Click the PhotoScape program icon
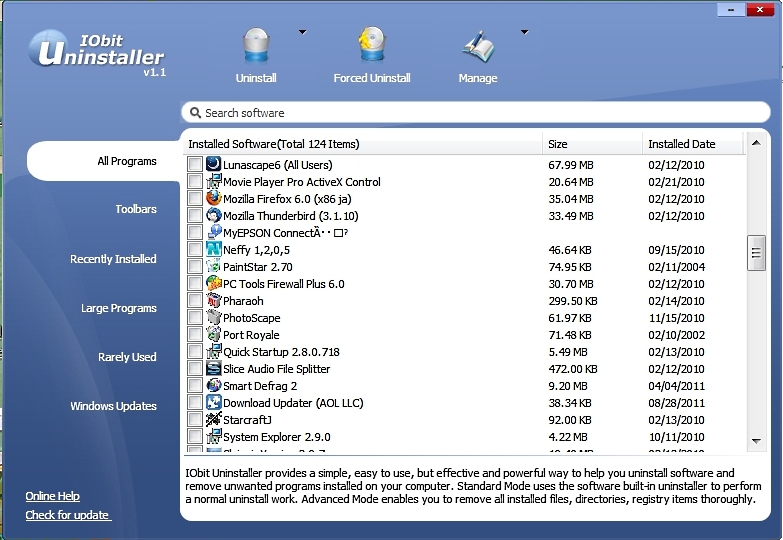The height and width of the screenshot is (540, 783). coord(214,317)
